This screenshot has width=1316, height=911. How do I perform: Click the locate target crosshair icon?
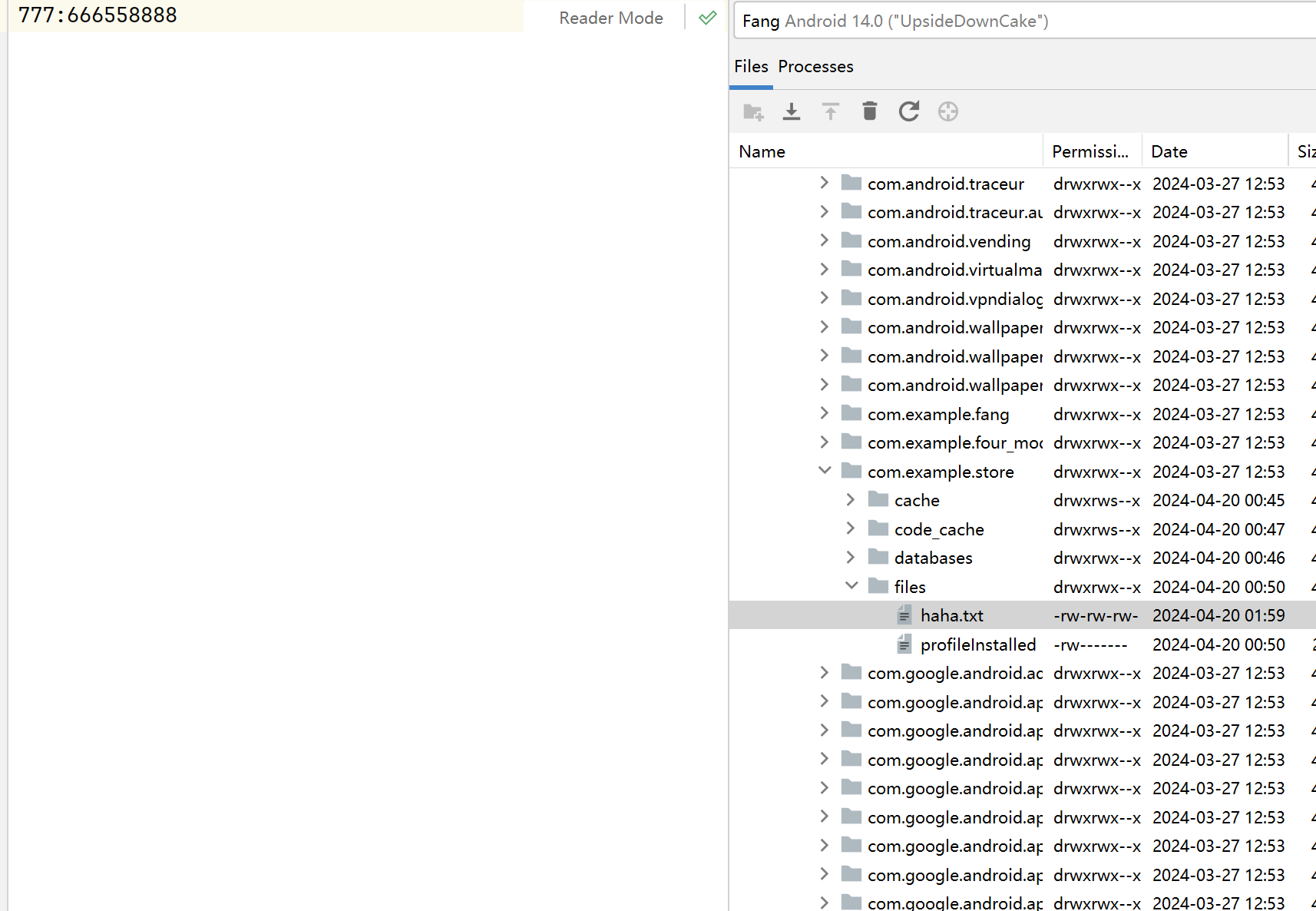pyautogui.click(x=948, y=112)
